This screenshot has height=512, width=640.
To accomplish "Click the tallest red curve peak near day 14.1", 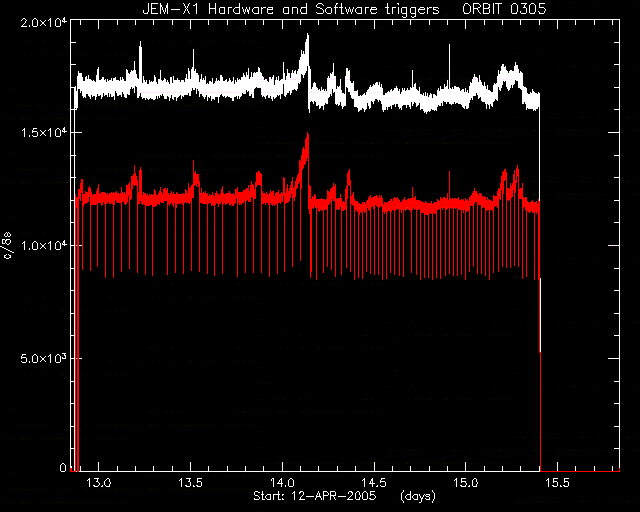I will 307,135.
